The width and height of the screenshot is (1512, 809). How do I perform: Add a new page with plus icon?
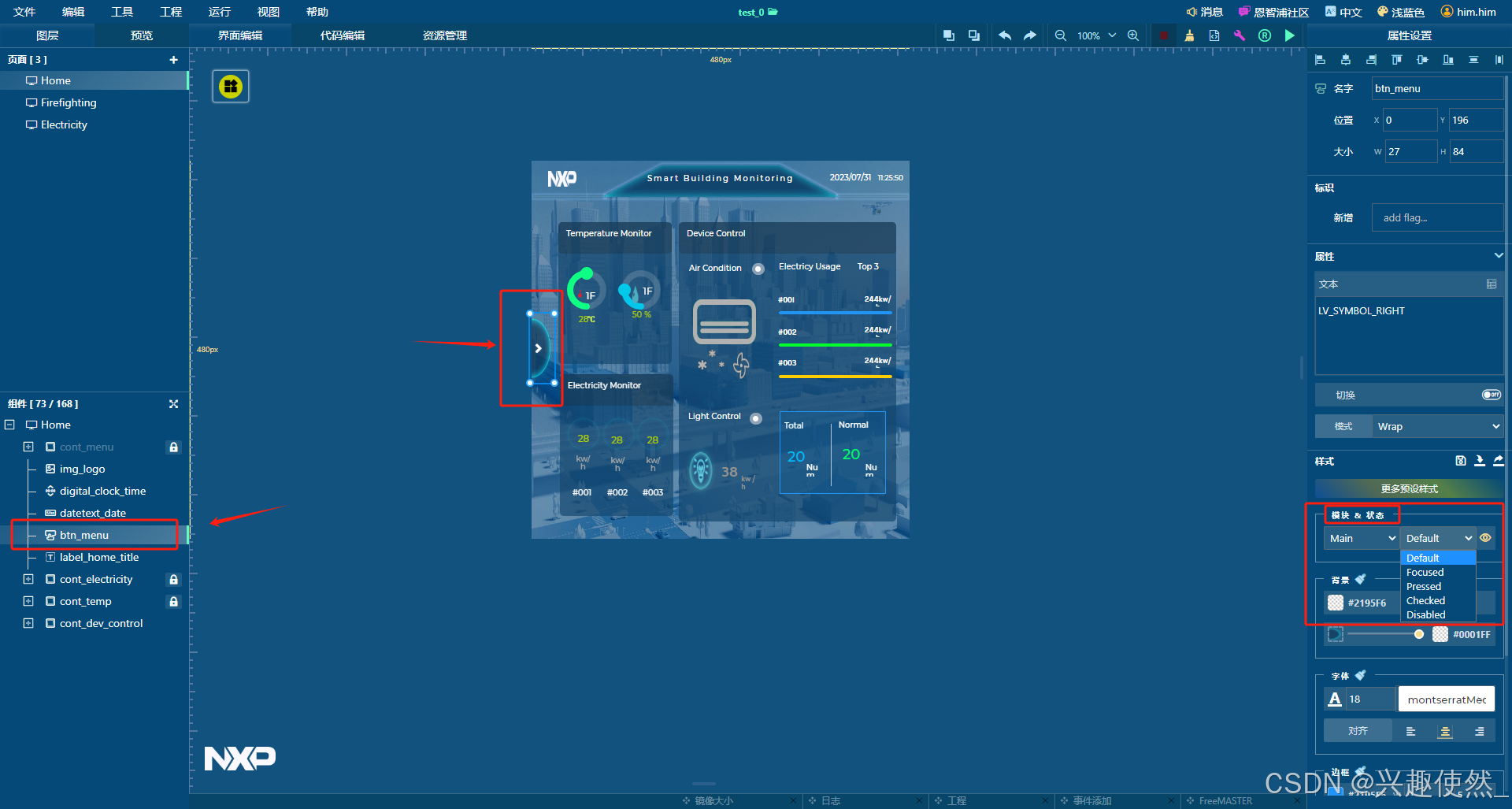(174, 60)
